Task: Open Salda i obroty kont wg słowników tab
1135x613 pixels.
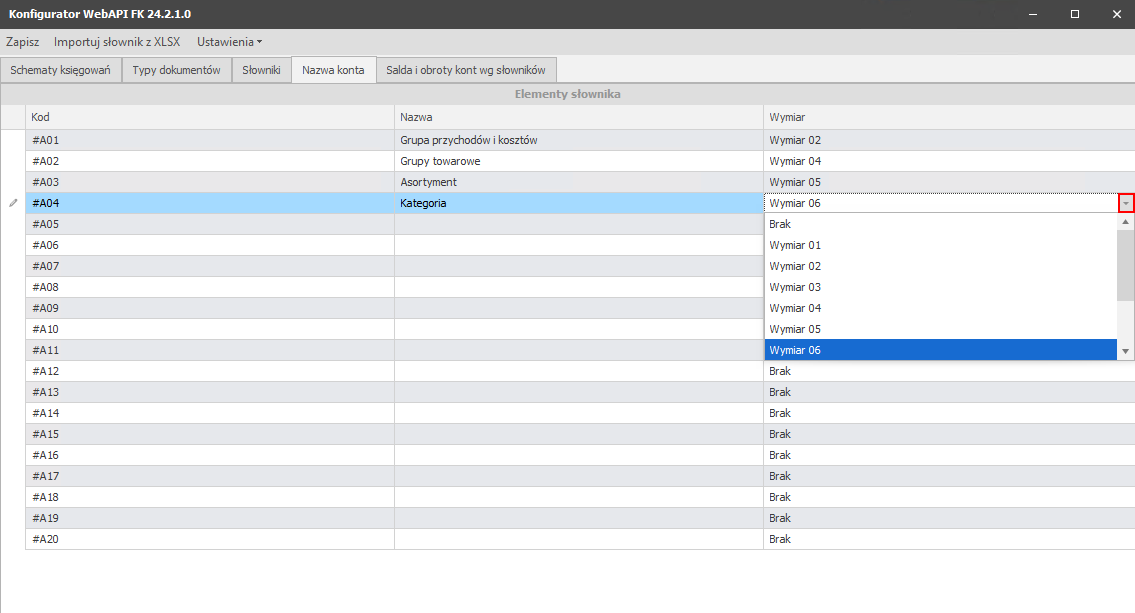Action: [x=466, y=70]
